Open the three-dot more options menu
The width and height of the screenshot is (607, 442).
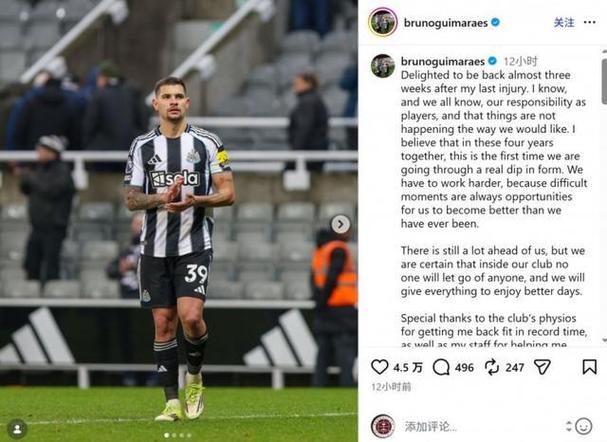[x=589, y=22]
